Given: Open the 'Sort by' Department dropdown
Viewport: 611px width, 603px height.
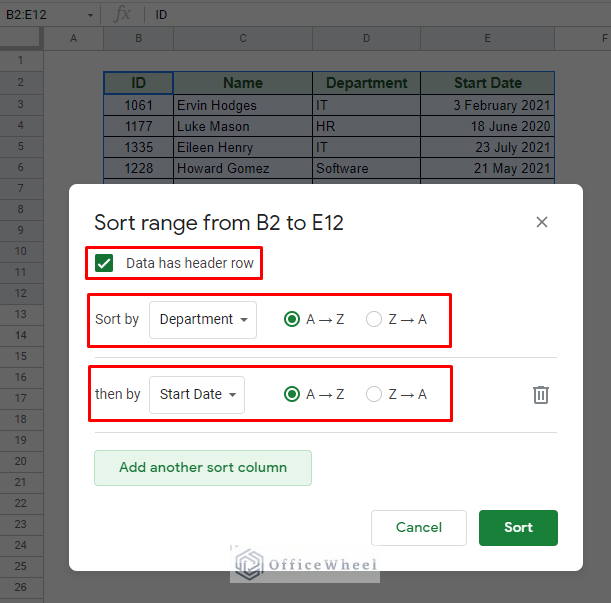Looking at the screenshot, I should (203, 320).
